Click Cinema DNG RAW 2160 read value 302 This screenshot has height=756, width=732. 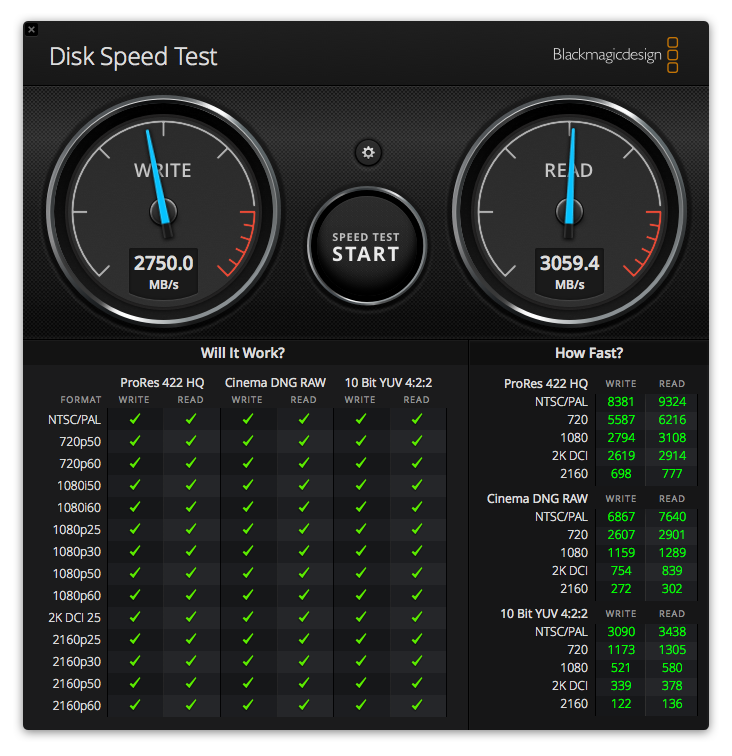pos(672,589)
